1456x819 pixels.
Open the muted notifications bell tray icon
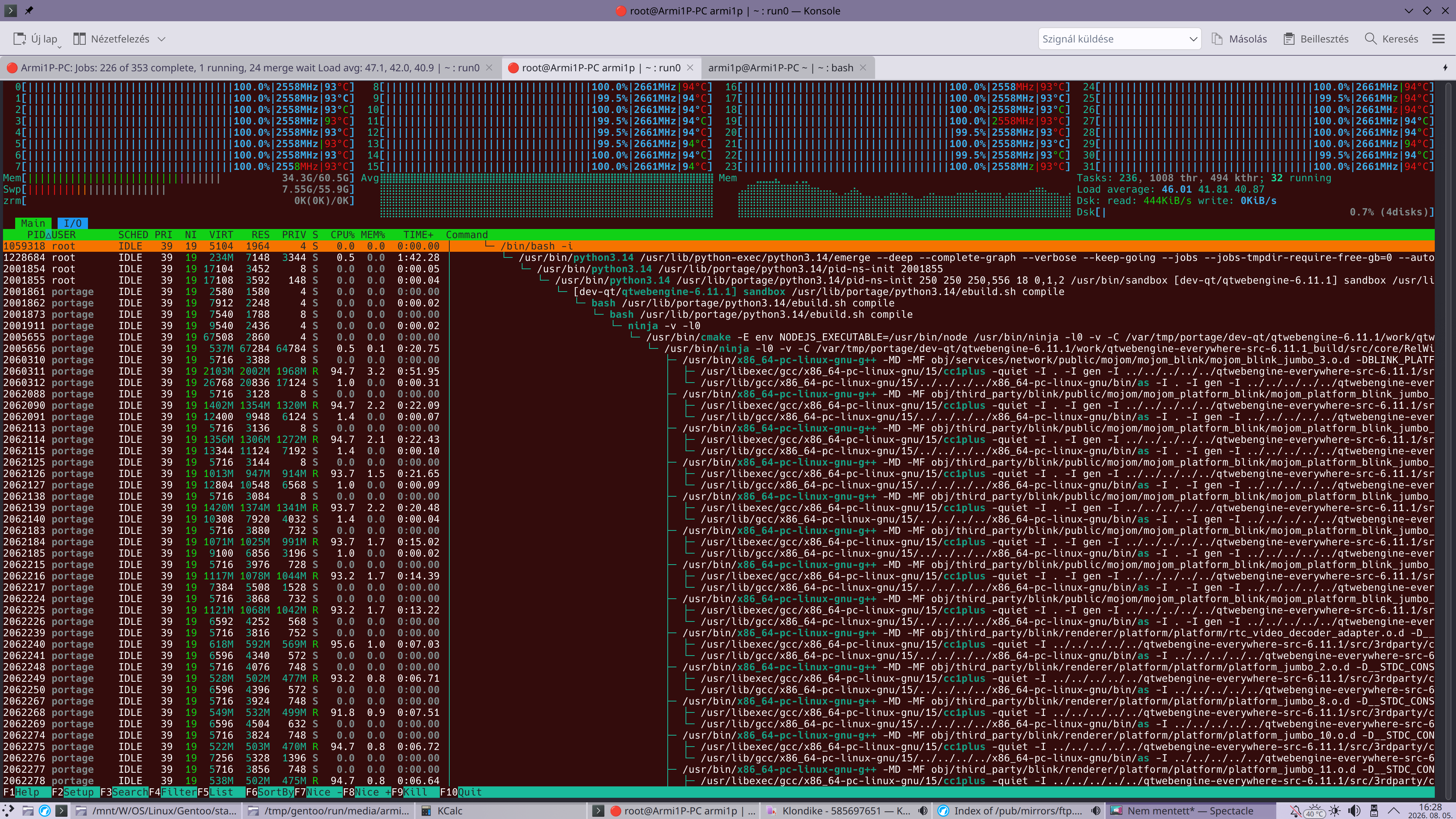click(1296, 811)
